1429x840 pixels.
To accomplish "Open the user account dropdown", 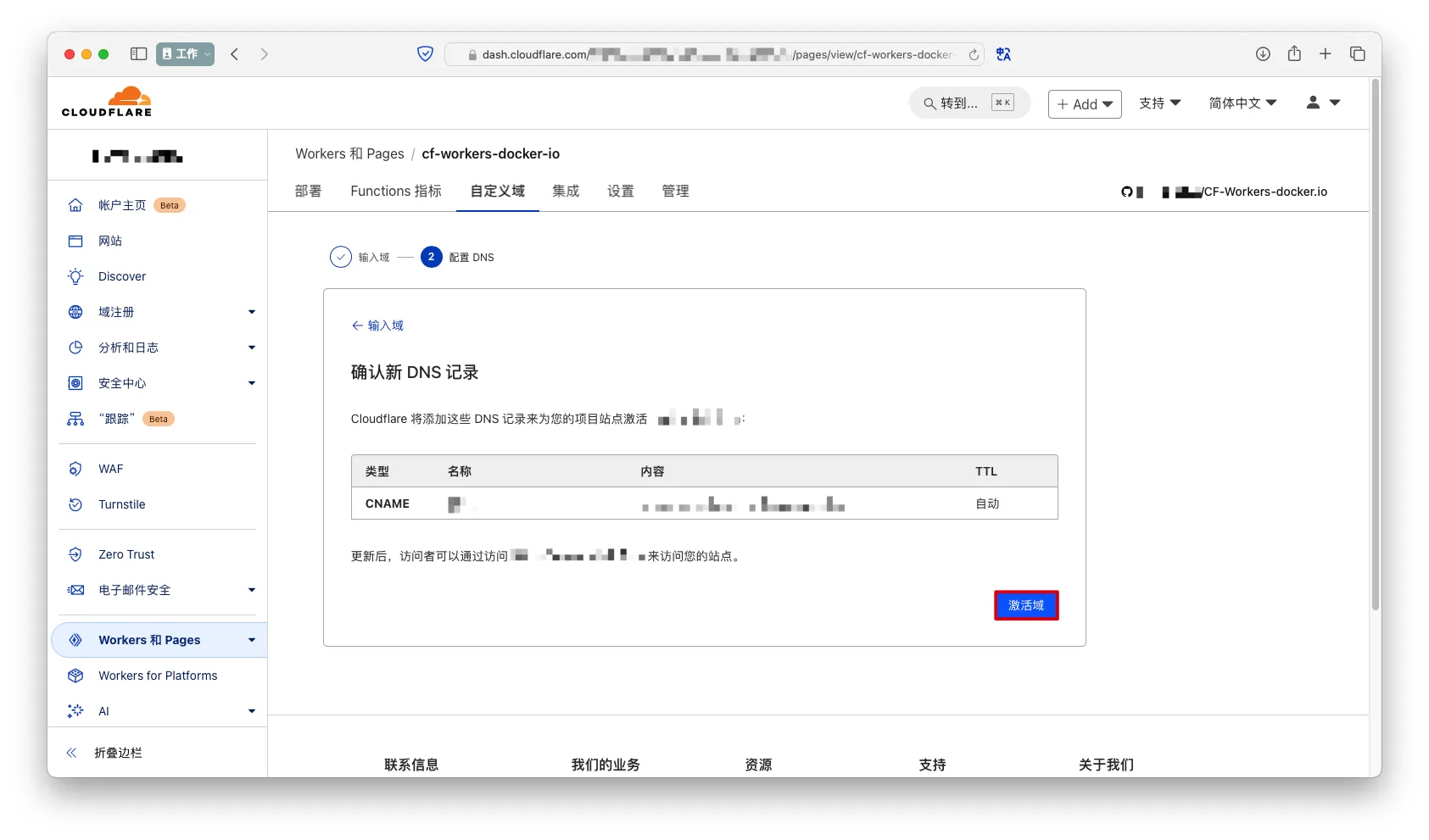I will coord(1323,103).
